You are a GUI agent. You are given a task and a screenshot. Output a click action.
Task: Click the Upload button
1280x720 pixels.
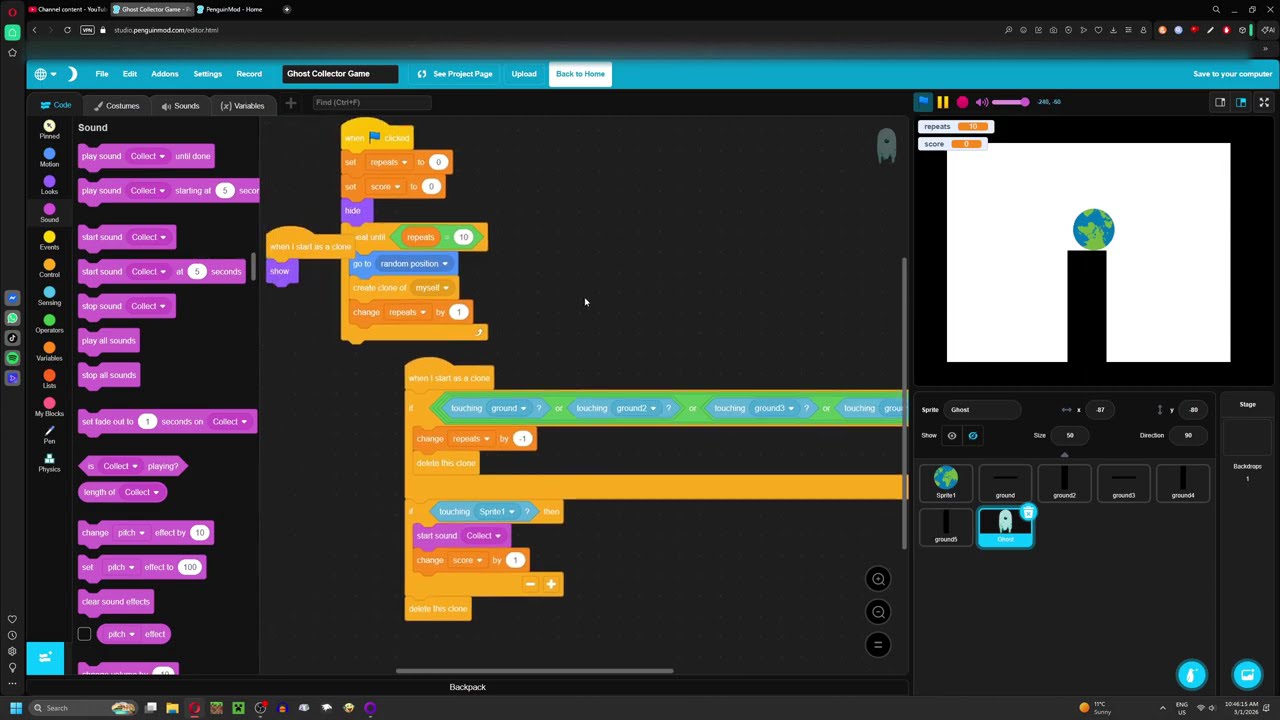click(524, 74)
